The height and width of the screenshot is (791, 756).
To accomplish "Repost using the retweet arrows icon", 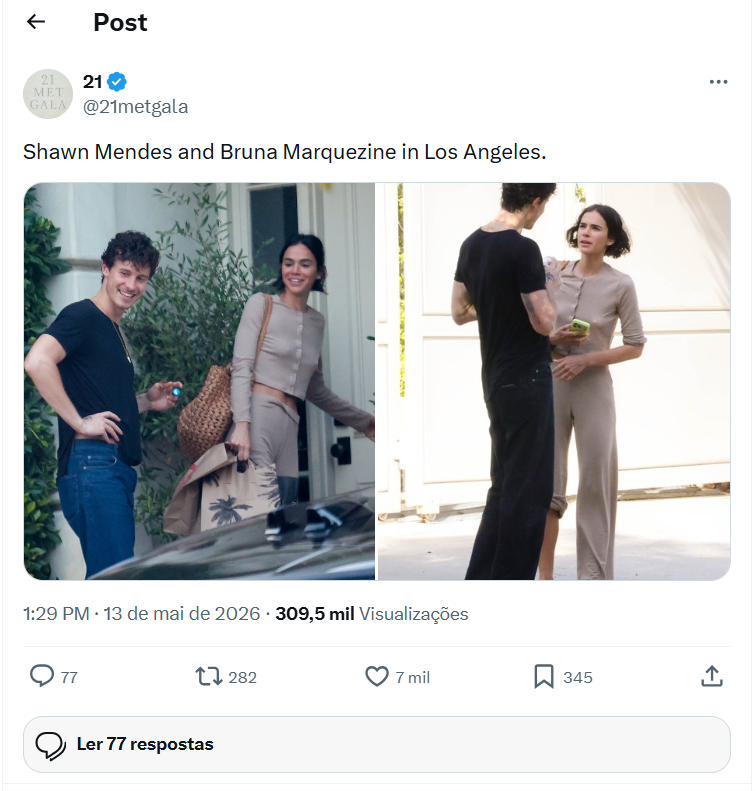I will (209, 676).
